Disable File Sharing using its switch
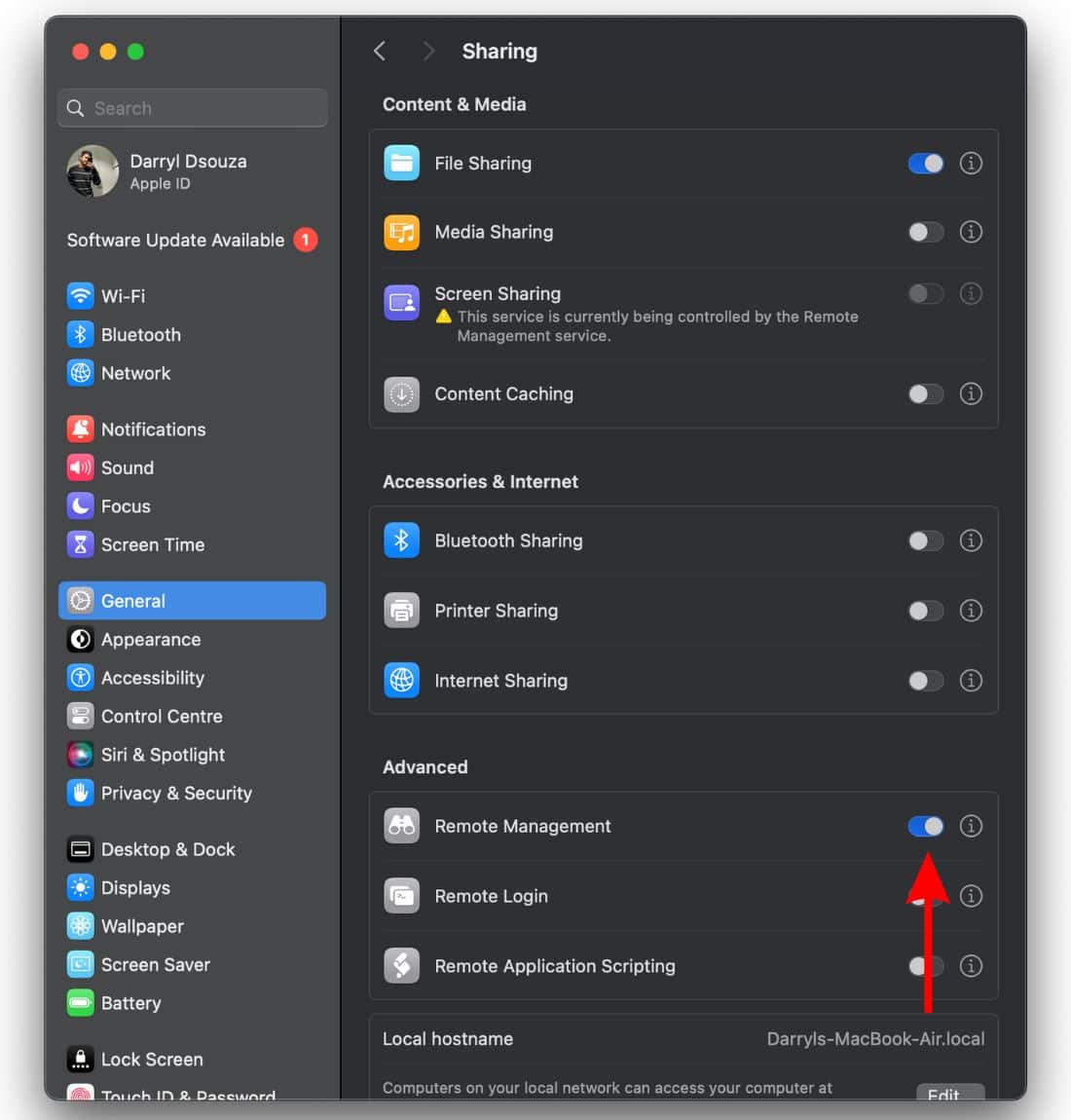This screenshot has height=1120, width=1071. pyautogui.click(x=925, y=163)
